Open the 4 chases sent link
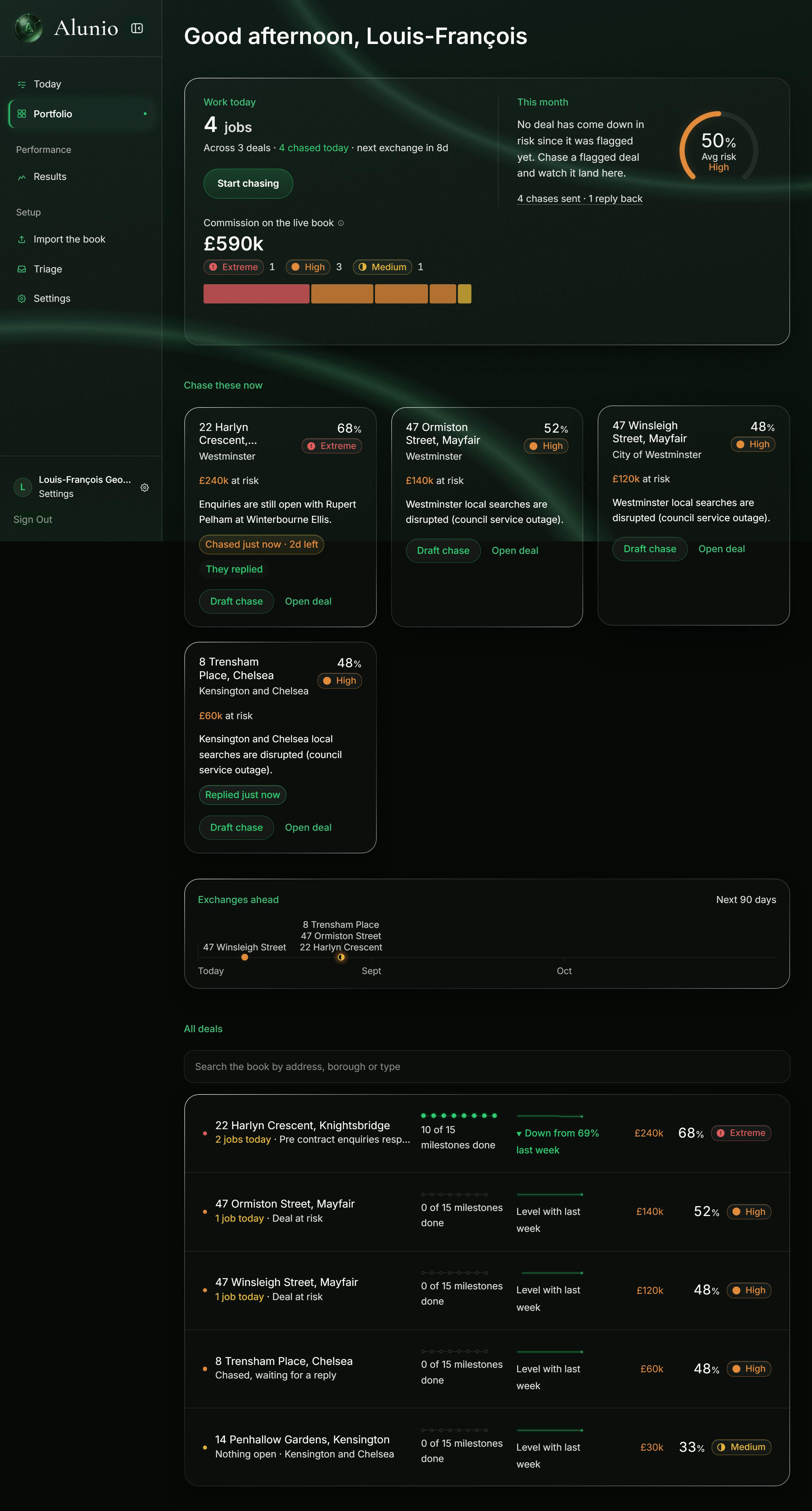This screenshot has height=1511, width=812. pos(580,199)
